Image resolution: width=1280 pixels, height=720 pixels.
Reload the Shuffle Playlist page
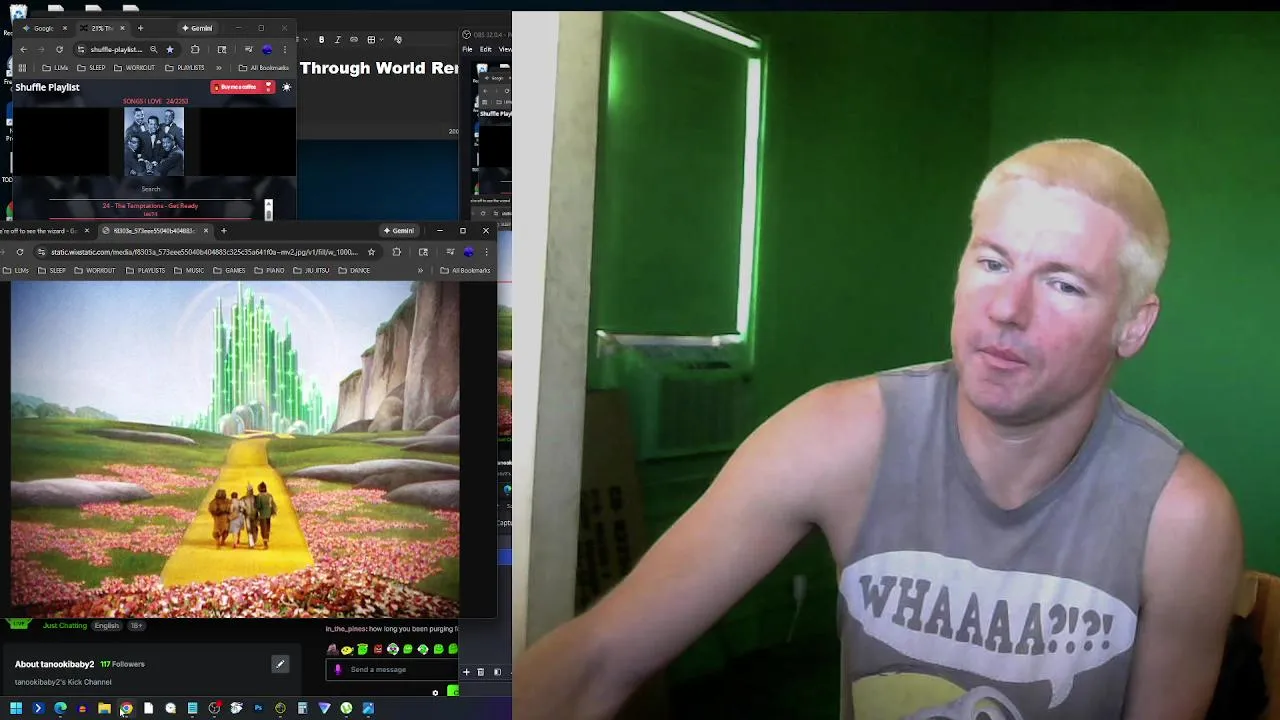[59, 49]
